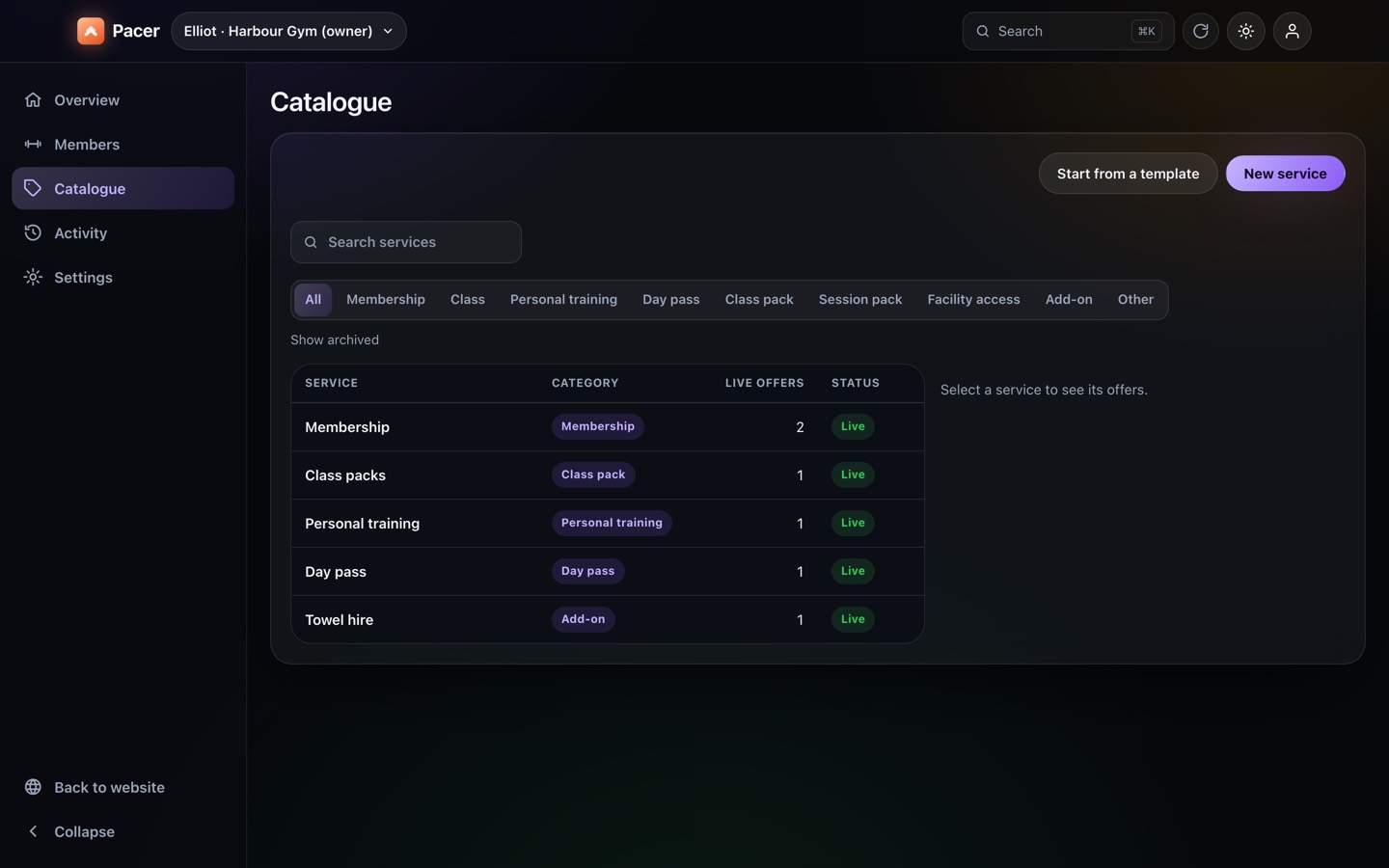Screen dimensions: 1389x868
Task: Select the Day pass service name
Action: click(336, 572)
